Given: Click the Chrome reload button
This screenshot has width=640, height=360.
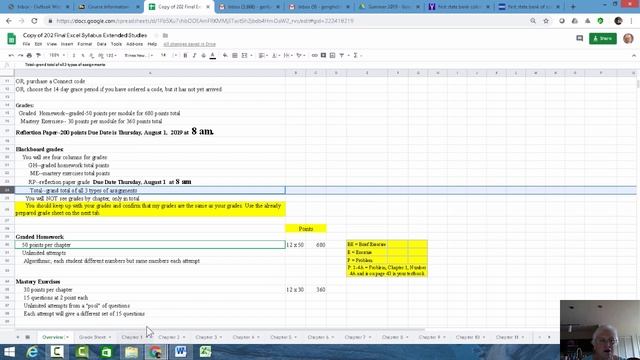Looking at the screenshot, I should (34, 21).
